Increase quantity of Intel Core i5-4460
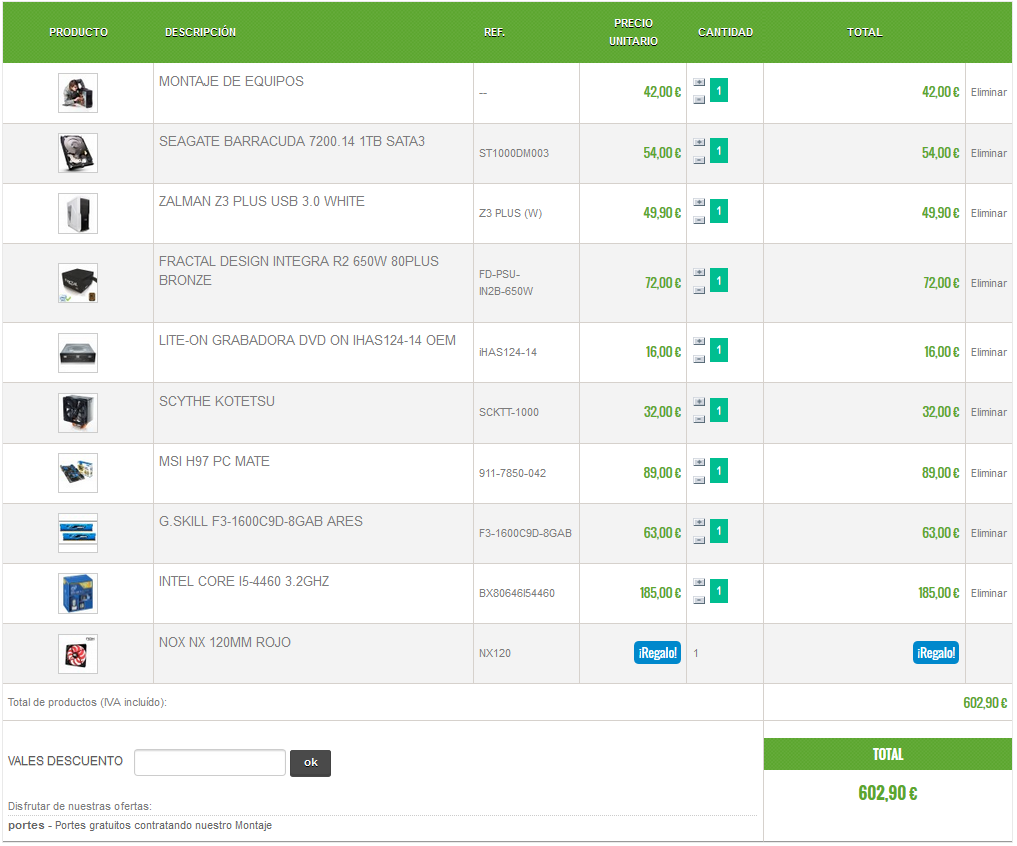The image size is (1017, 846). point(699,583)
